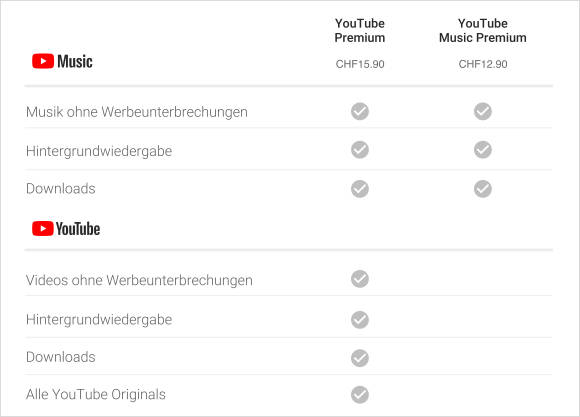The width and height of the screenshot is (580, 417).
Task: Click the Music wordmark text
Action: (x=75, y=61)
